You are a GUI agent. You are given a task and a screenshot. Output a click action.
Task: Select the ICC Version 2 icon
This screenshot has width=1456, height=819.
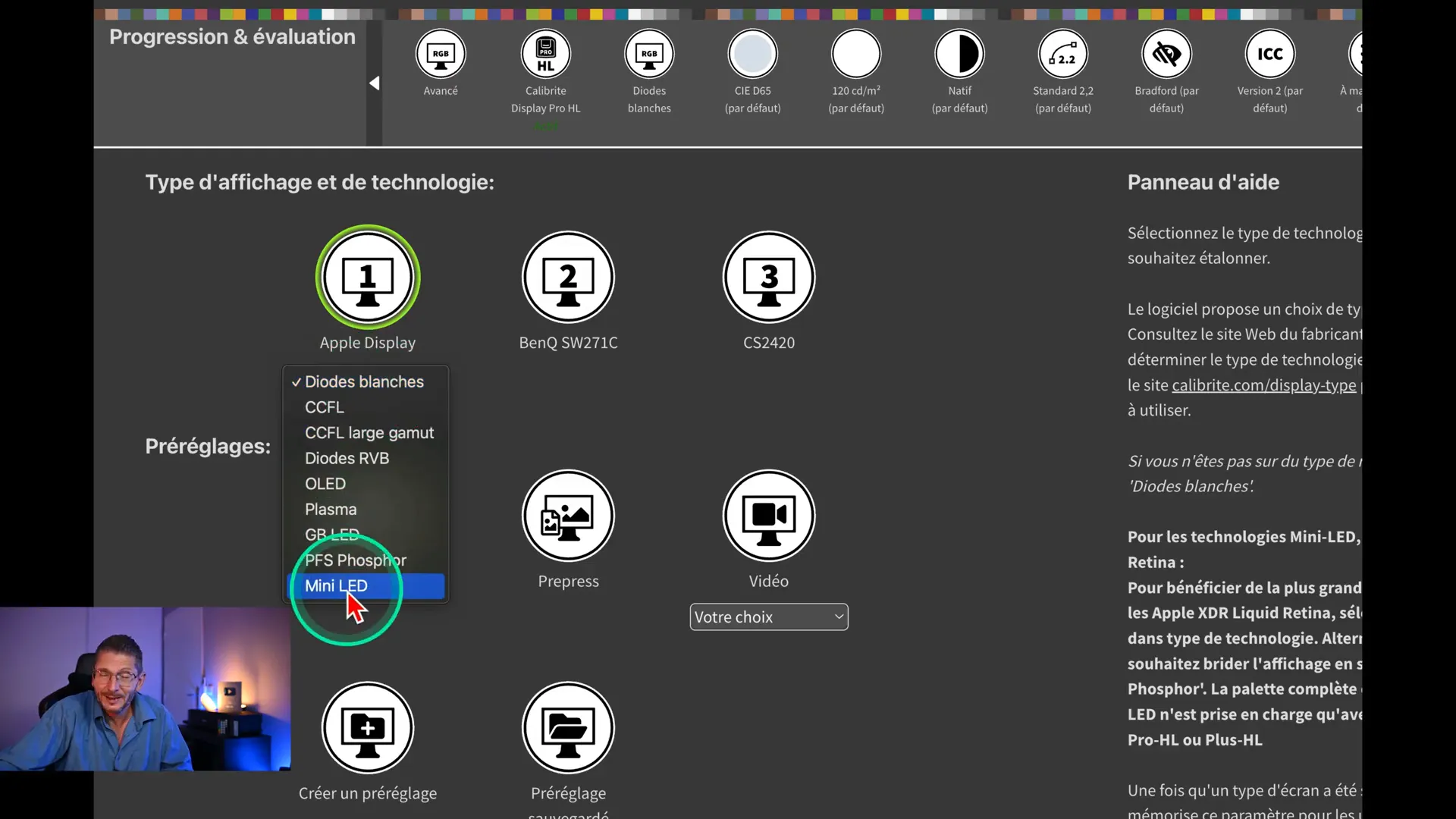pyautogui.click(x=1270, y=54)
